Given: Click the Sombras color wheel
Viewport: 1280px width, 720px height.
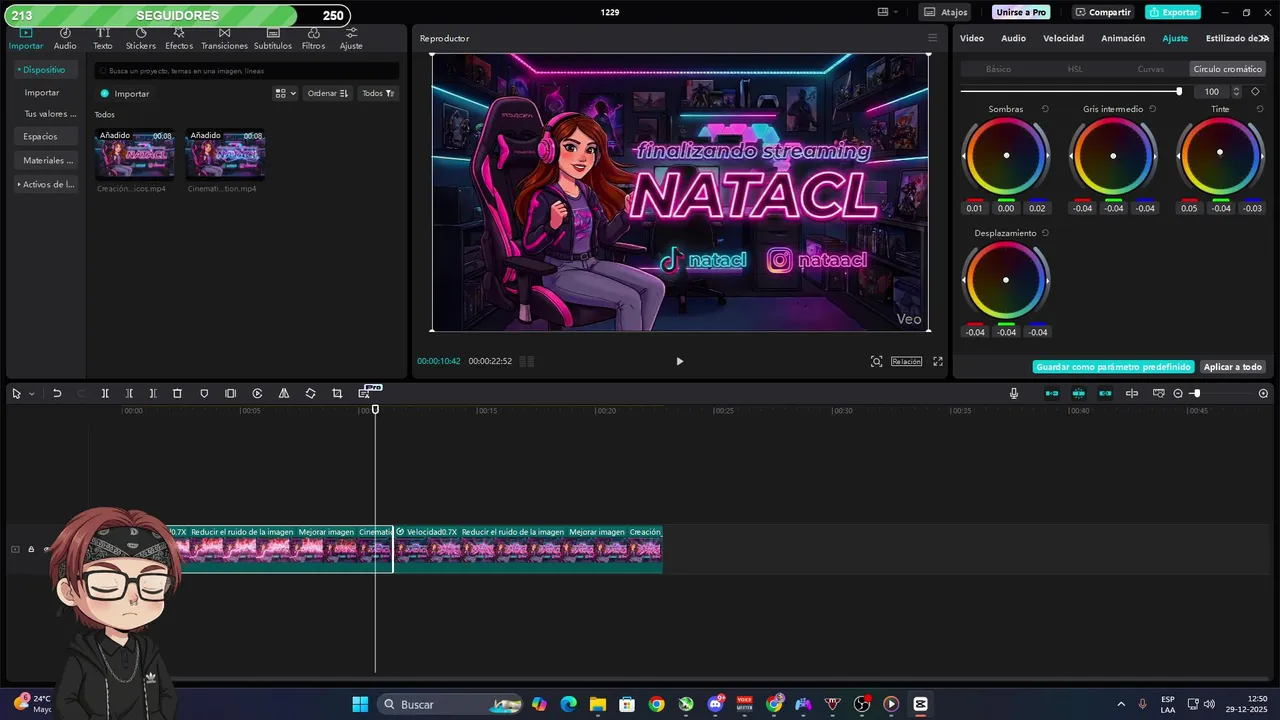Looking at the screenshot, I should point(1006,156).
